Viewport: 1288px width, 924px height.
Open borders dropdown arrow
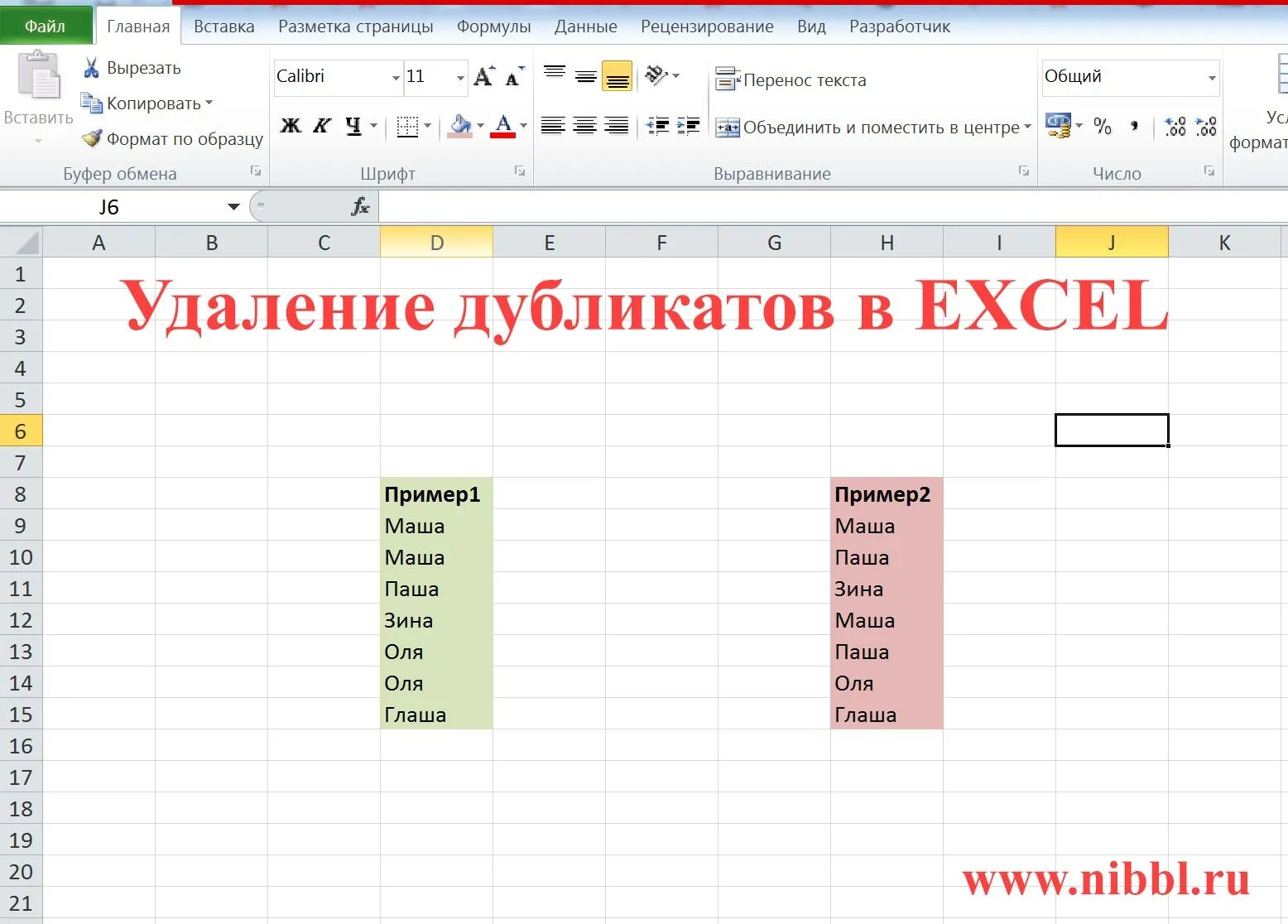(x=428, y=126)
